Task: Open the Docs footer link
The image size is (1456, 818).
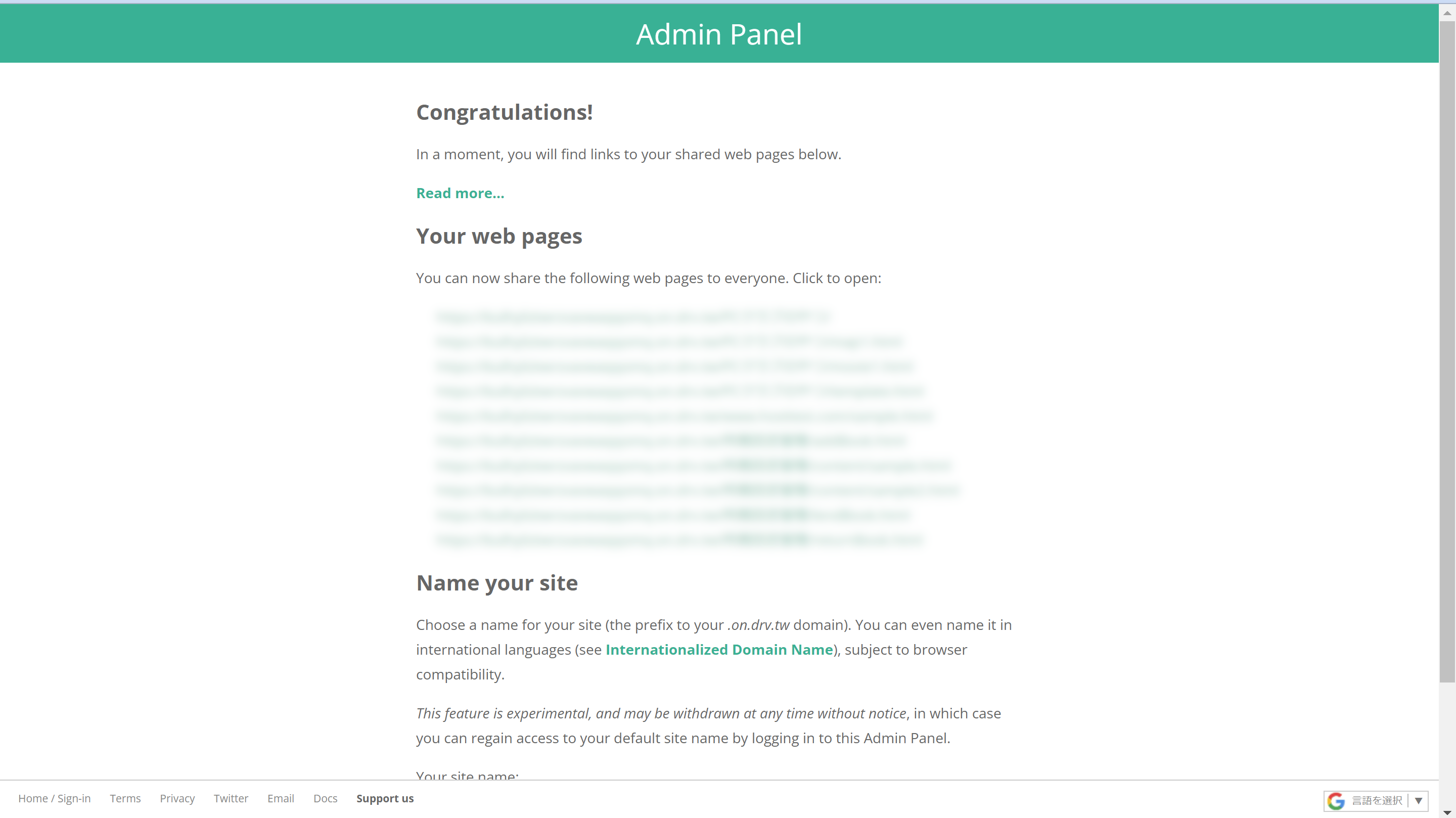Action: coord(325,798)
